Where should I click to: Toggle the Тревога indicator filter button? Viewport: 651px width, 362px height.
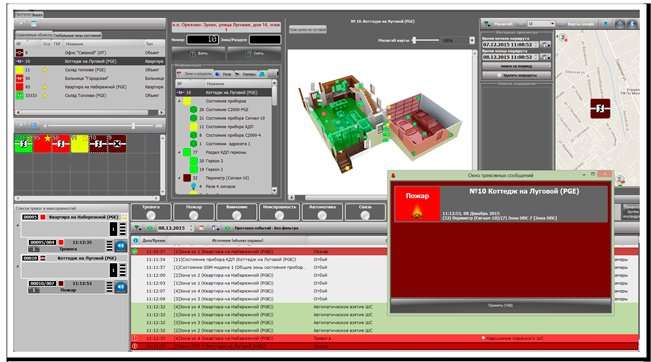click(x=151, y=211)
